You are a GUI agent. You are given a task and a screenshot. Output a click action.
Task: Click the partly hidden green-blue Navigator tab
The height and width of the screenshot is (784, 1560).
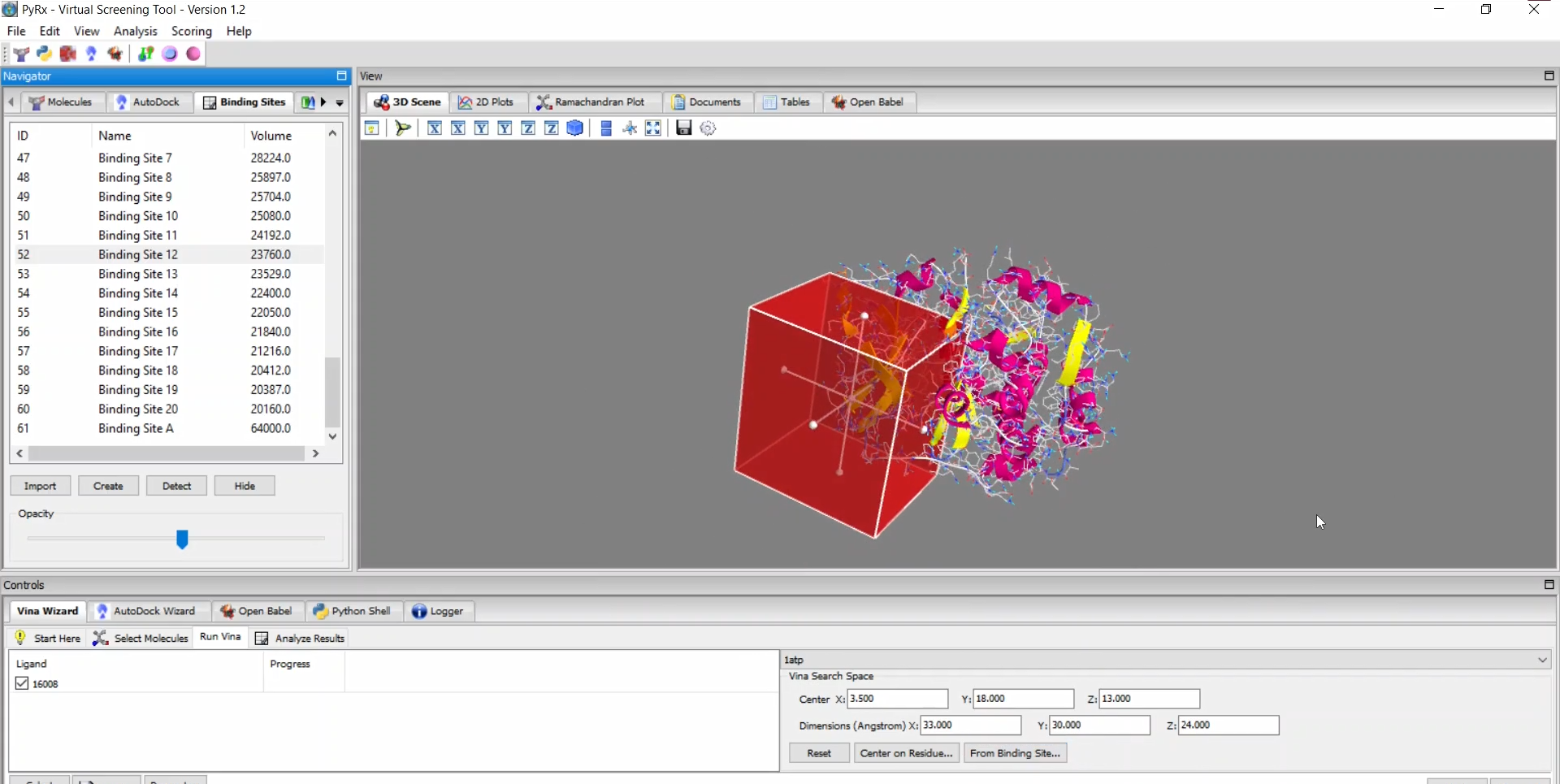click(308, 102)
